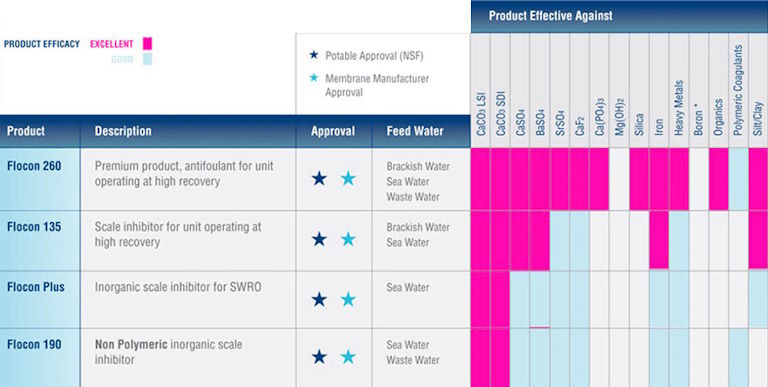Click the dark blue star in Flocon 135 row
This screenshot has height=387, width=768.
click(319, 239)
